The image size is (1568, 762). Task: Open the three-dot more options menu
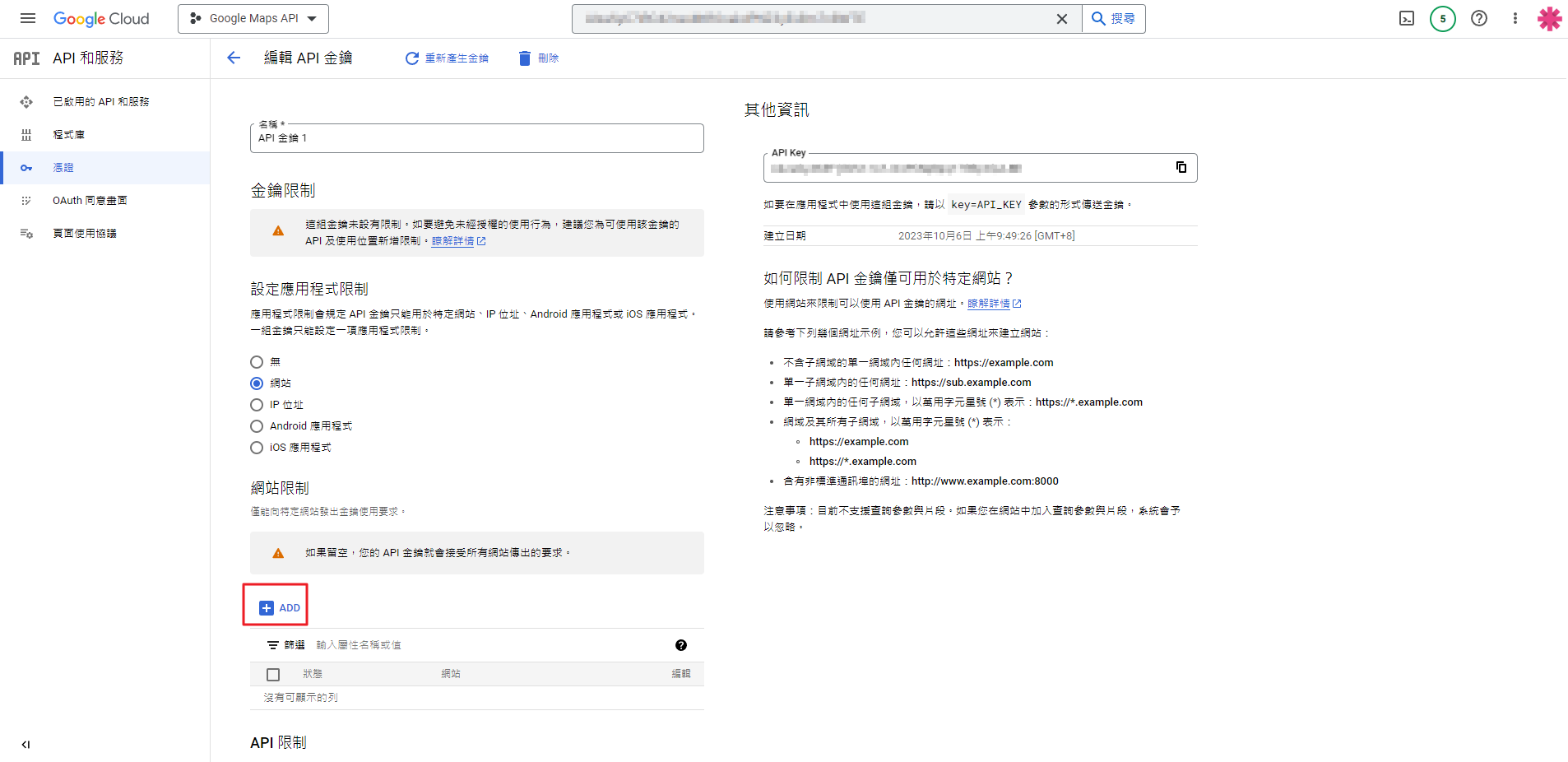(1515, 18)
